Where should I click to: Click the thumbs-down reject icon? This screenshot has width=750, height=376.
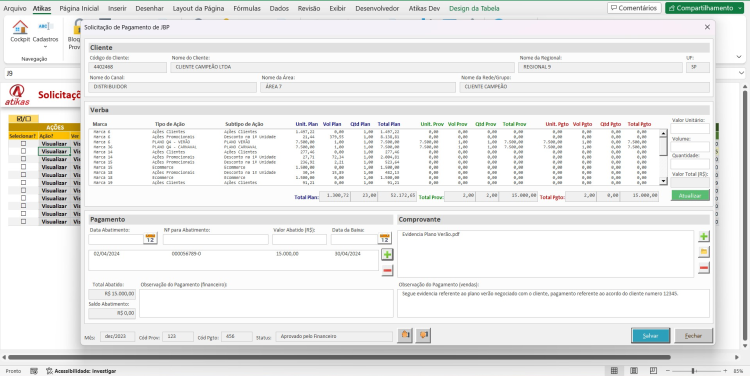(423, 335)
